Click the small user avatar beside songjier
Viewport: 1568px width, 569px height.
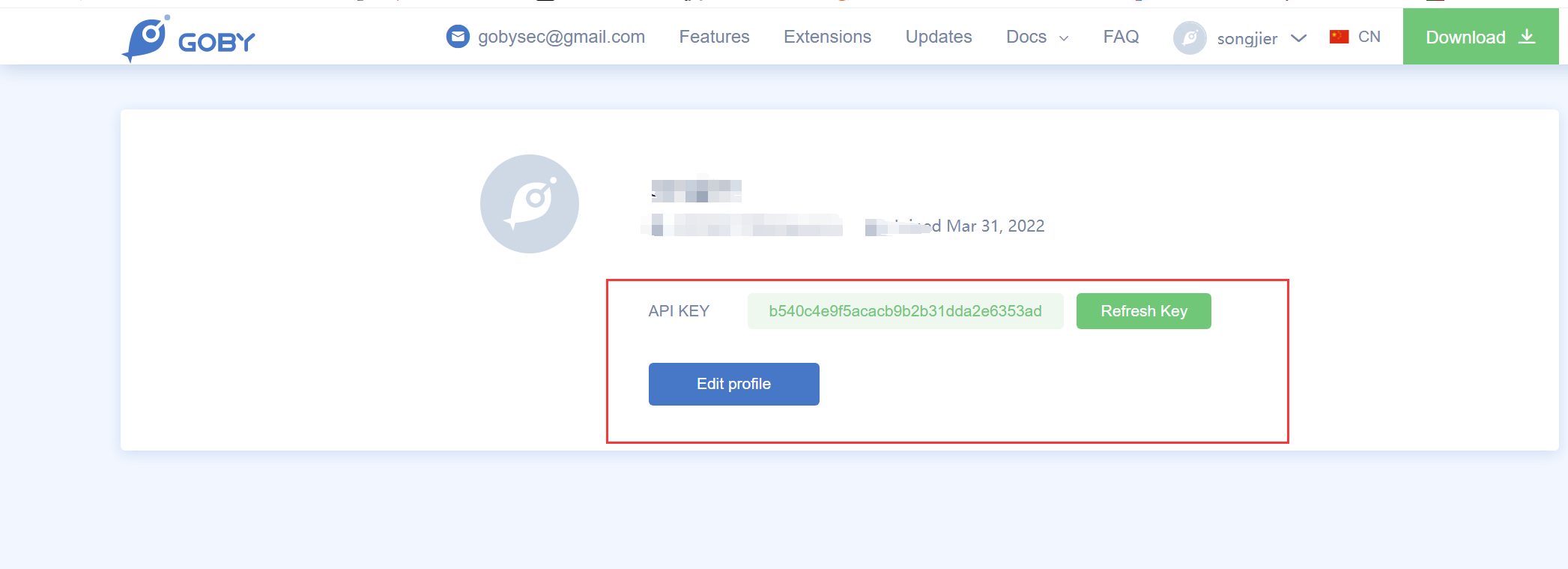point(1190,37)
